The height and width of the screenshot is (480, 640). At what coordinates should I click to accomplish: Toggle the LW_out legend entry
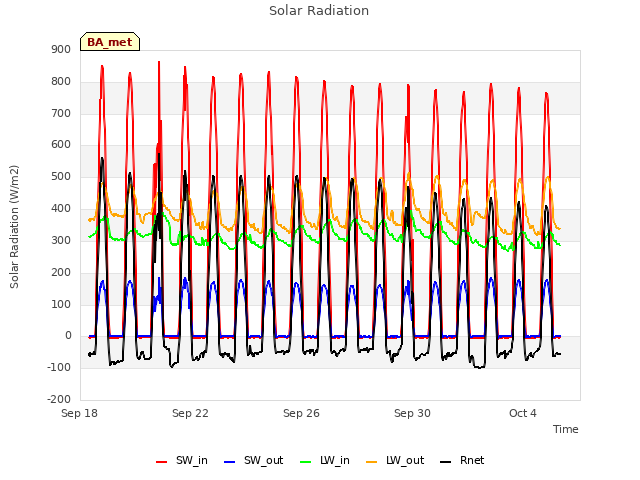[x=395, y=460]
